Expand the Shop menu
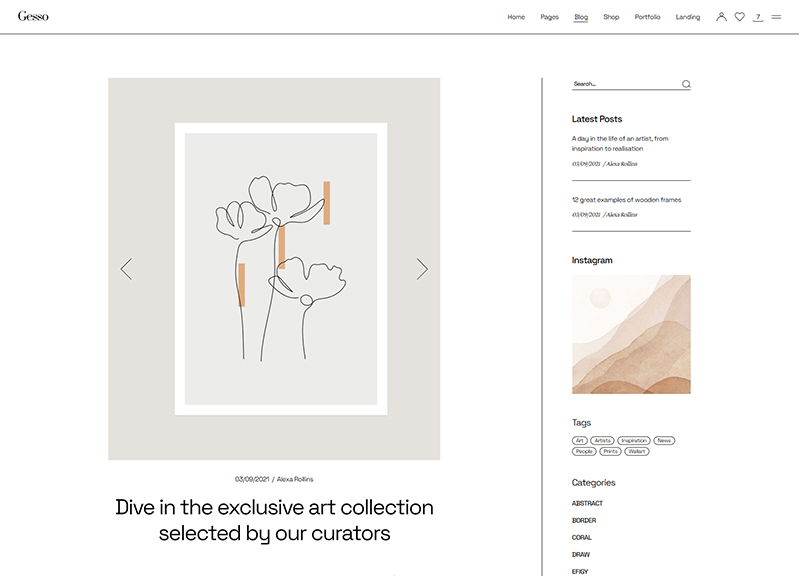 tap(611, 17)
